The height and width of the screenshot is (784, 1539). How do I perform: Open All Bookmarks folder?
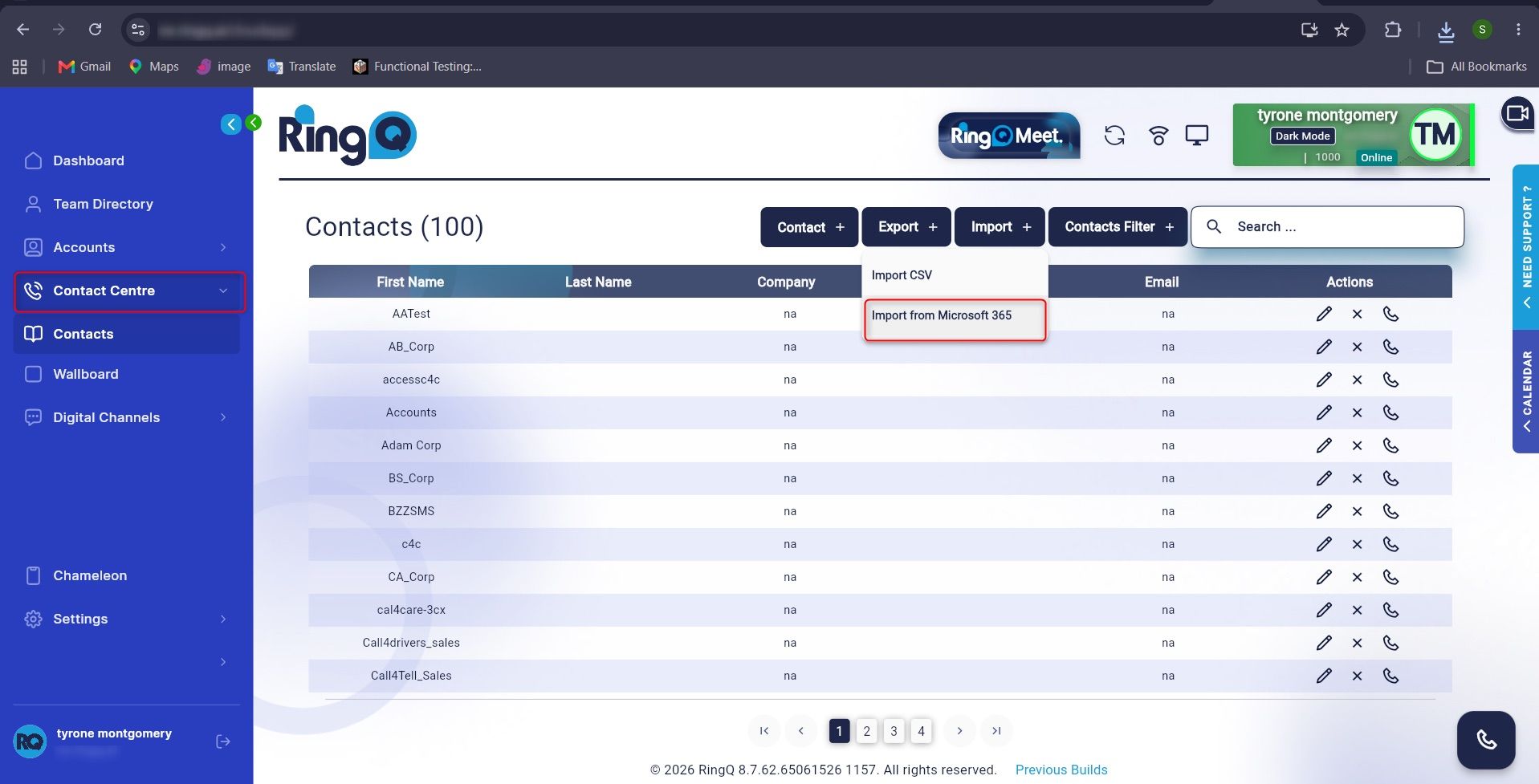point(1476,67)
